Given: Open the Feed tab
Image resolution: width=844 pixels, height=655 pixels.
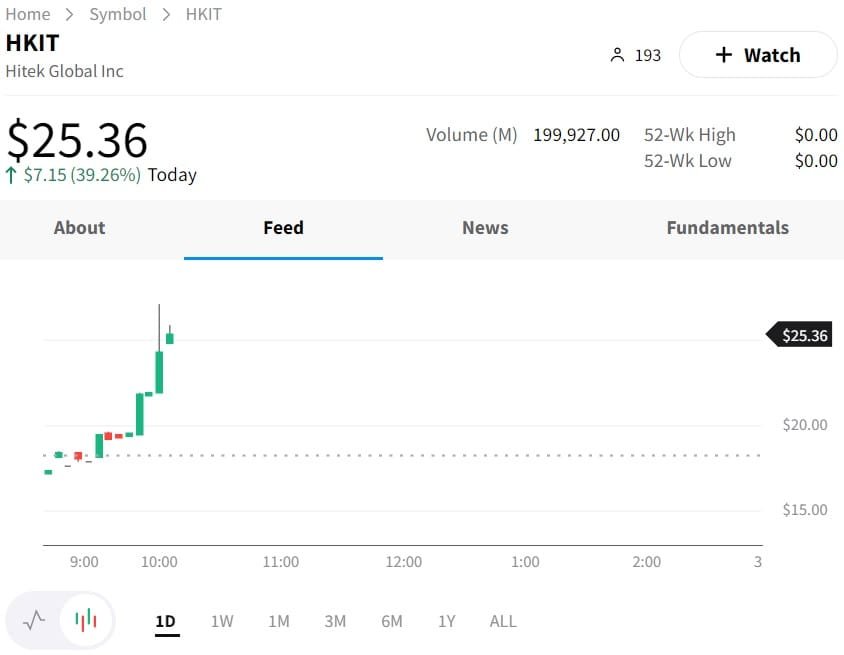Looking at the screenshot, I should 283,228.
